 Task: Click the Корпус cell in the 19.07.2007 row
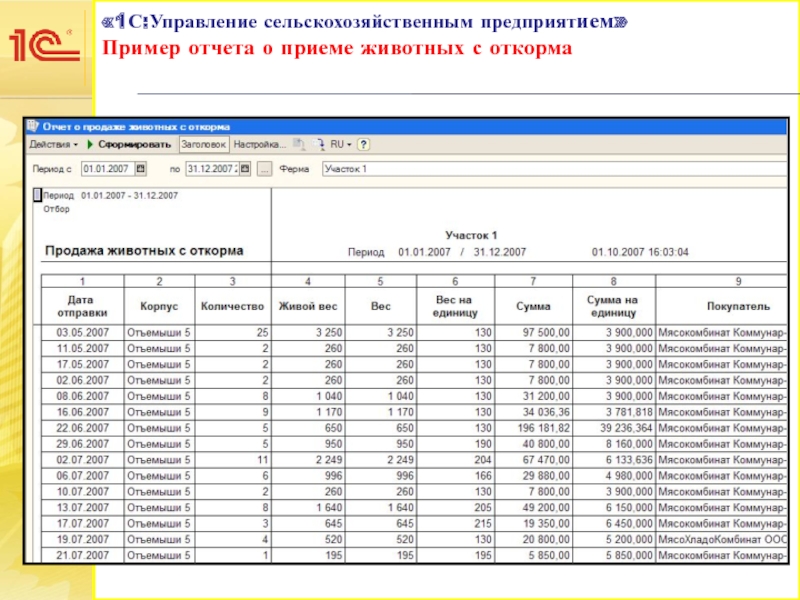click(x=159, y=539)
